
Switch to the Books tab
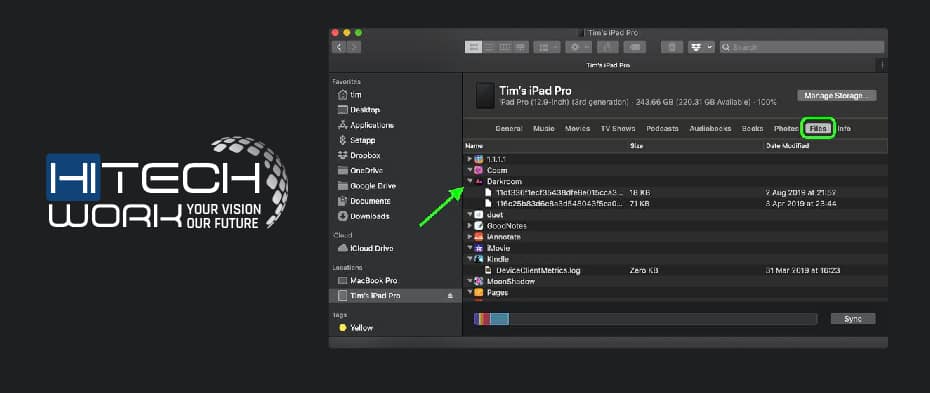coord(753,129)
